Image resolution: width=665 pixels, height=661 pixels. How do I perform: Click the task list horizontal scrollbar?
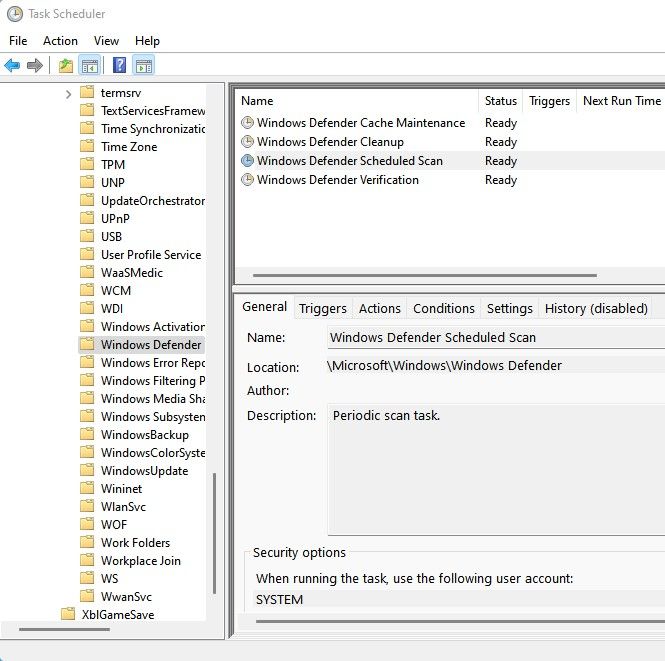click(x=425, y=275)
